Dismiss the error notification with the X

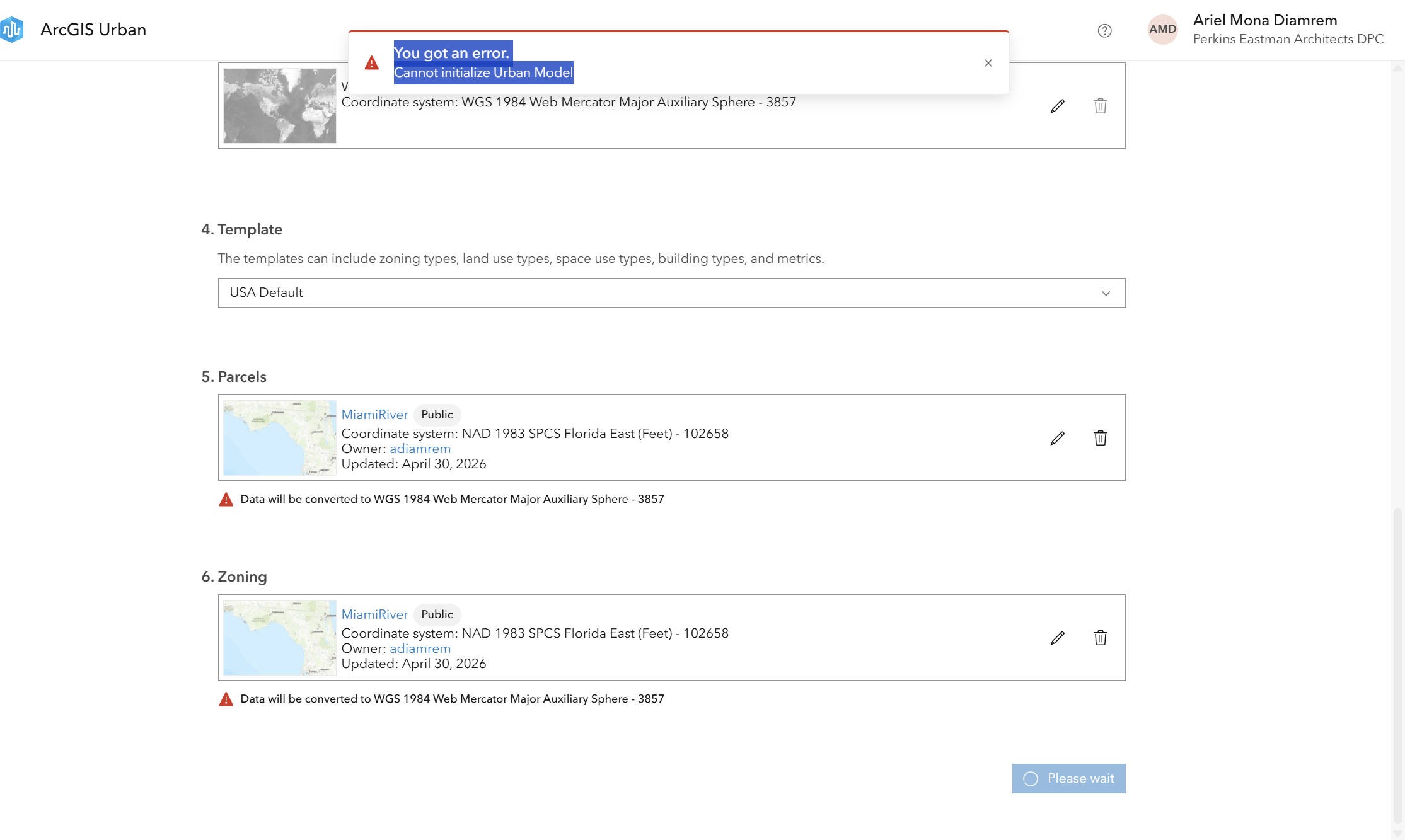[988, 63]
